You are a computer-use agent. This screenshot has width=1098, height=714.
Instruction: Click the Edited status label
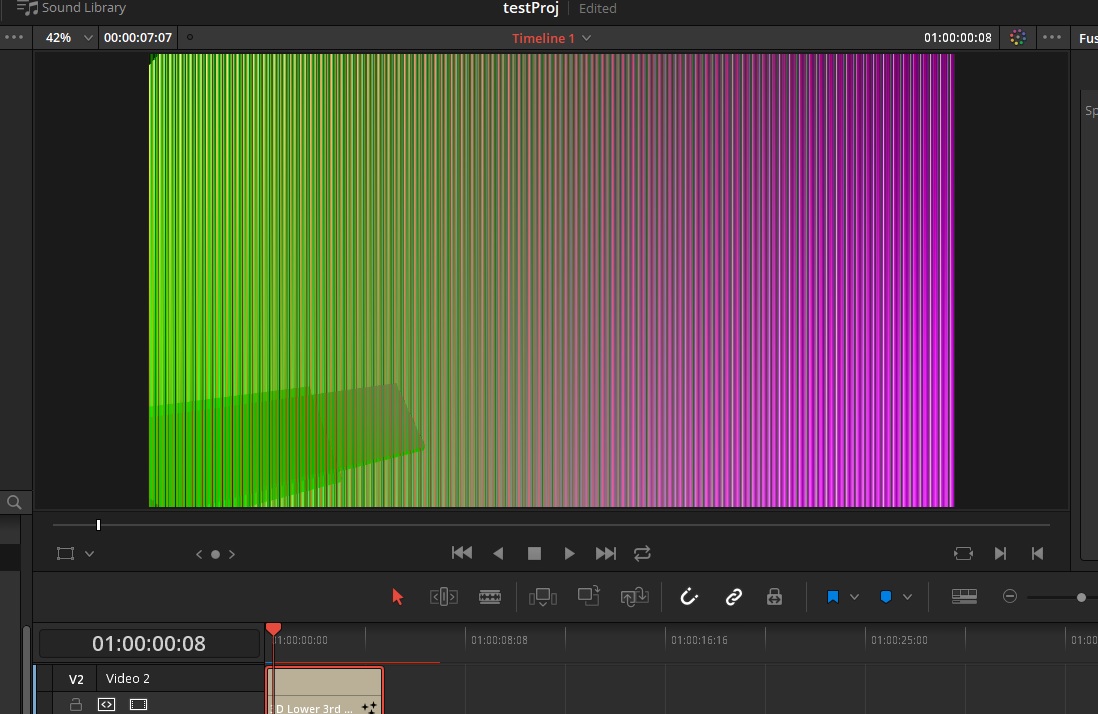[x=597, y=8]
